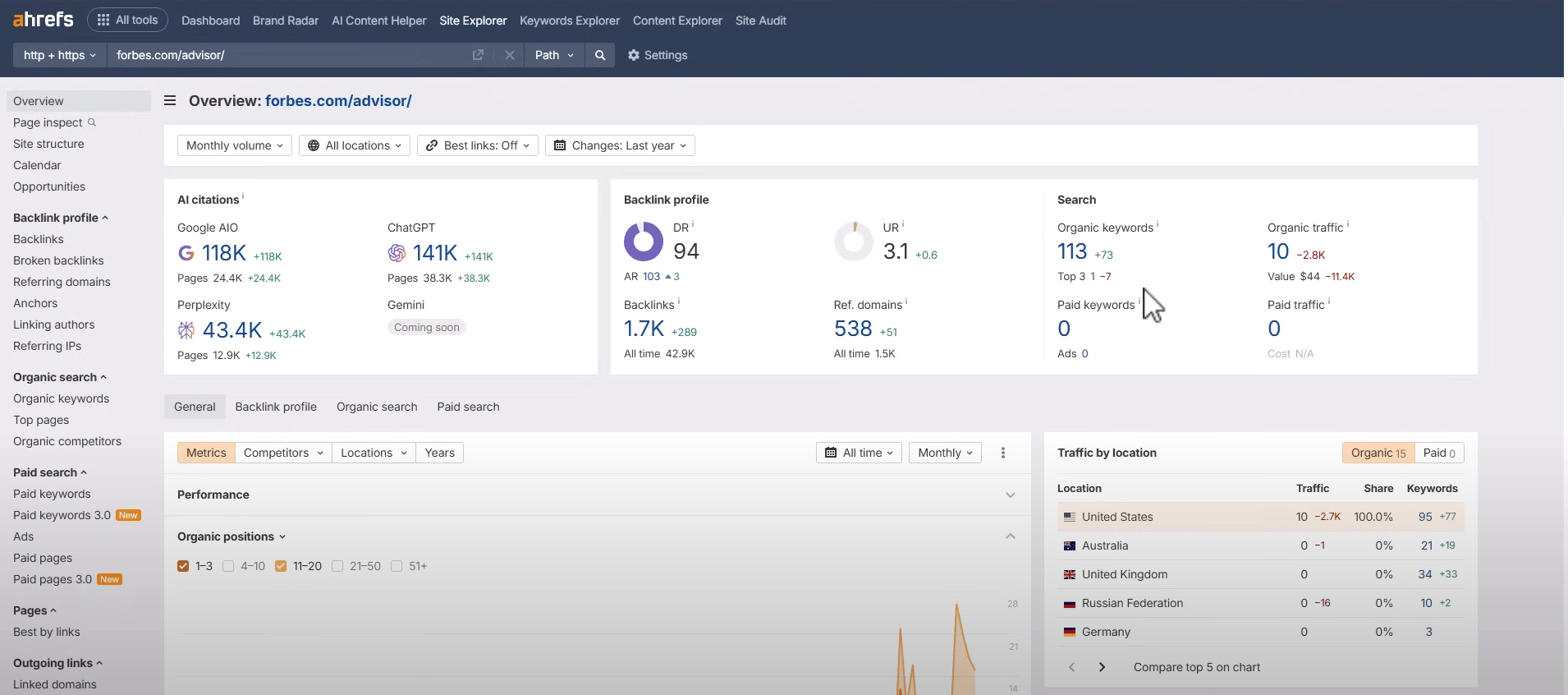Image resolution: width=1568 pixels, height=695 pixels.
Task: Open the URL in a new tab icon
Action: (478, 55)
